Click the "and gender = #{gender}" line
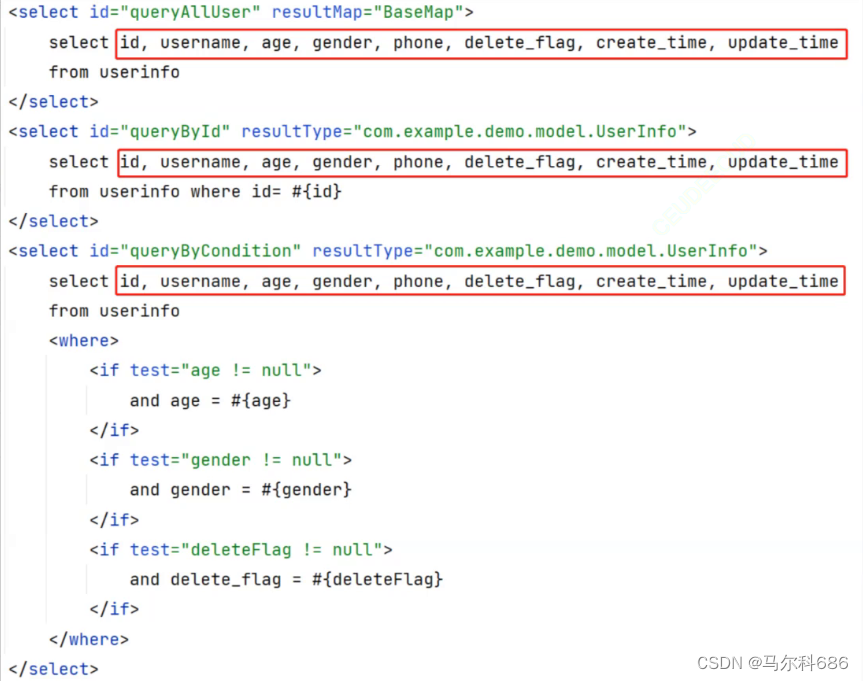The image size is (863, 681). [241, 490]
